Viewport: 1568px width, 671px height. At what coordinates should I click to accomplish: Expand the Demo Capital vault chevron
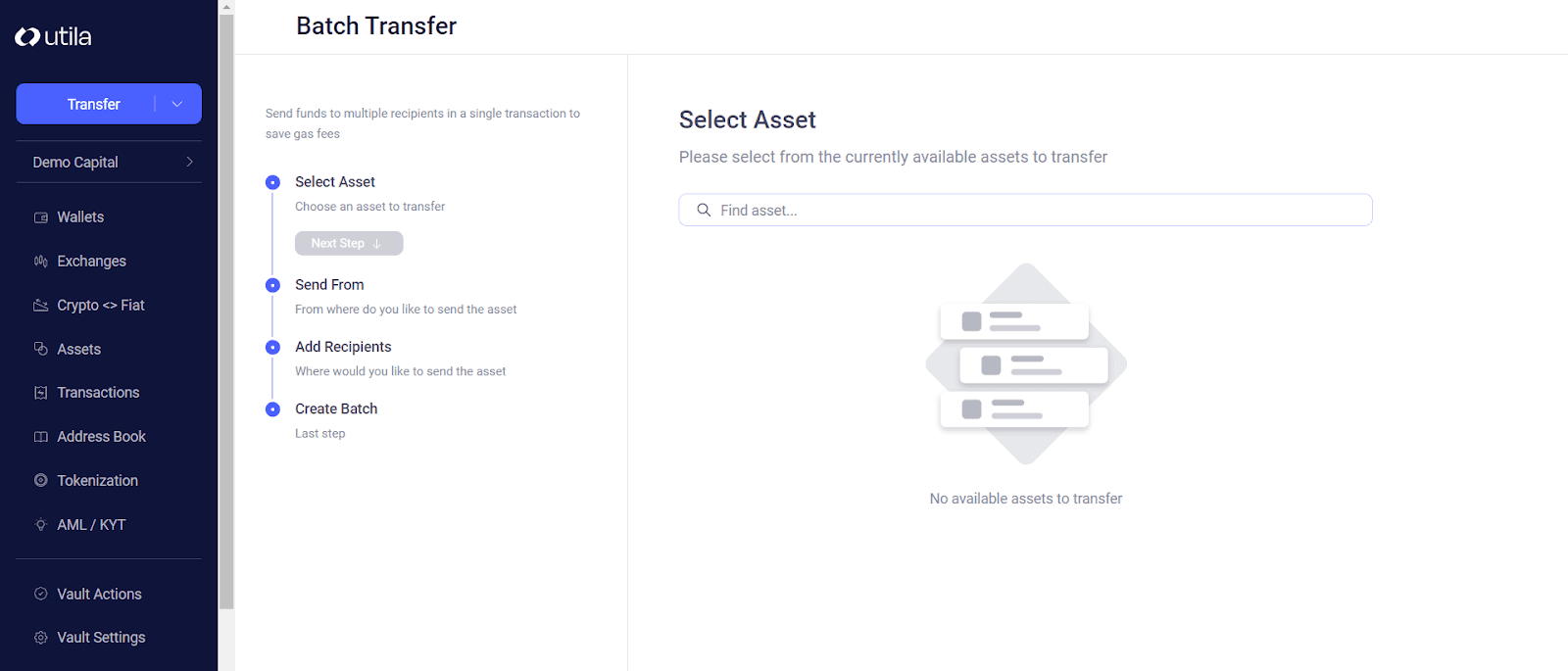click(x=190, y=162)
